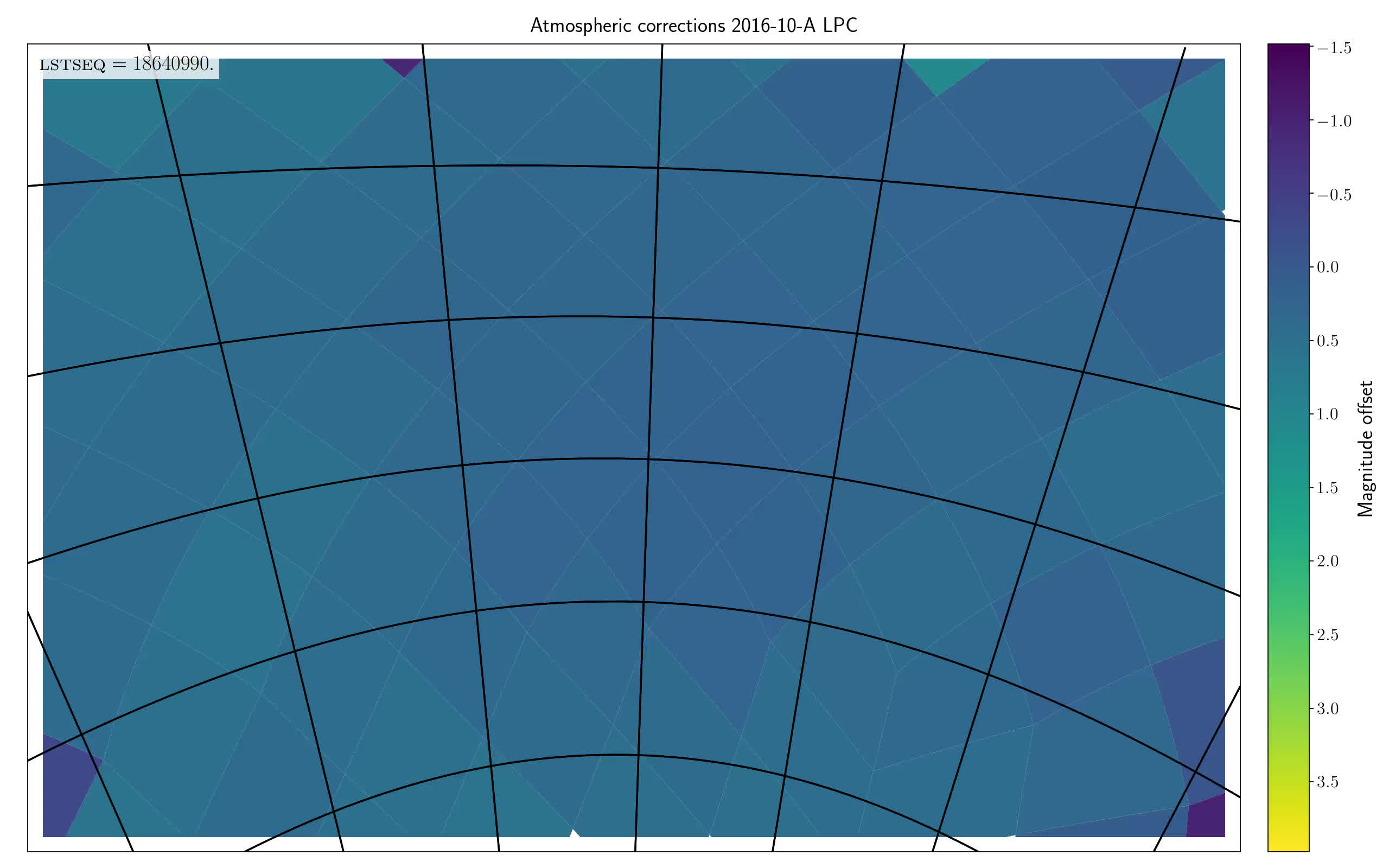
Task: Click the dark purple top end of colorbar
Action: tap(1288, 52)
